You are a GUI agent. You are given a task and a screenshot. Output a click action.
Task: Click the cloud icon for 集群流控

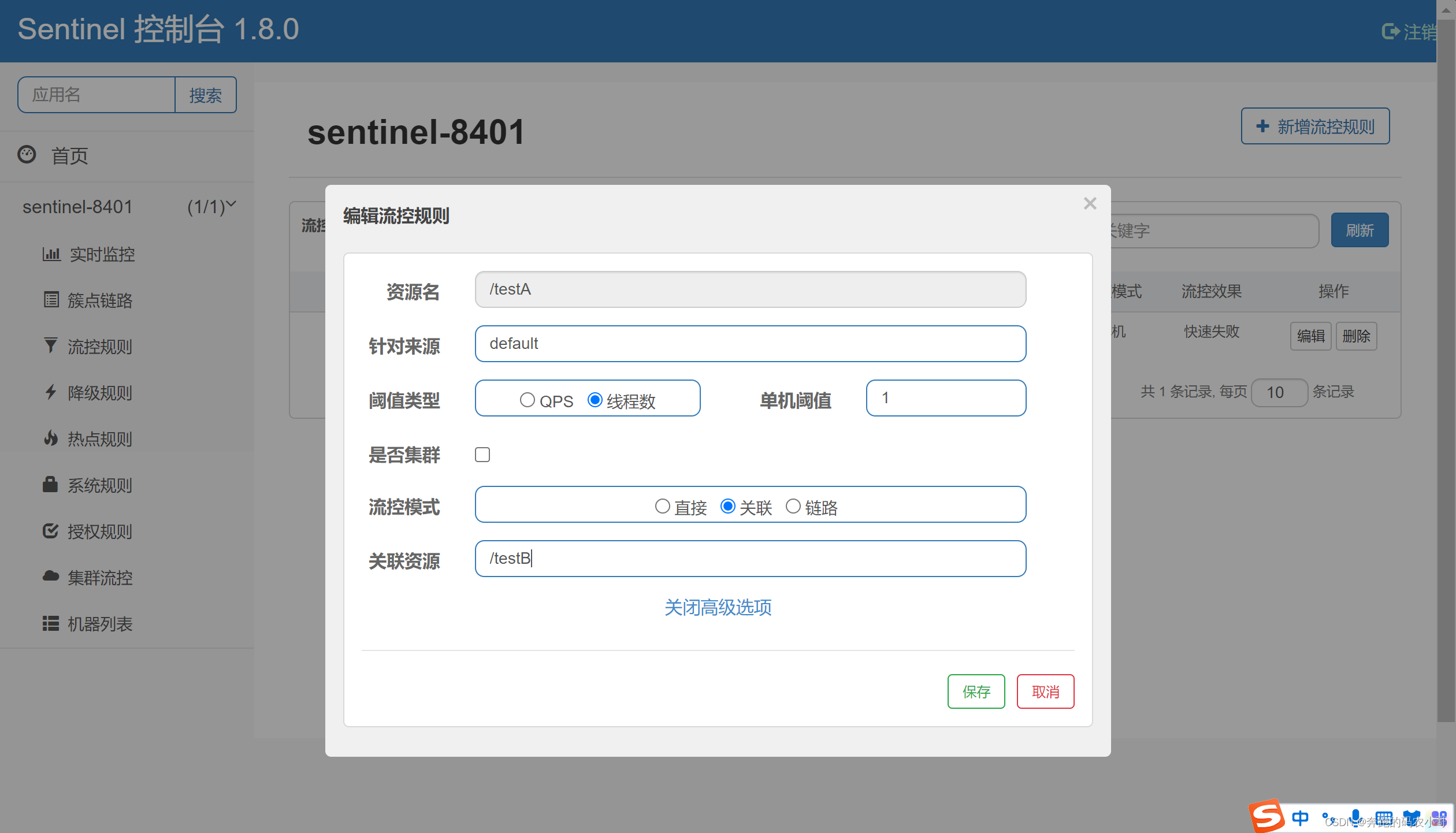pos(51,576)
